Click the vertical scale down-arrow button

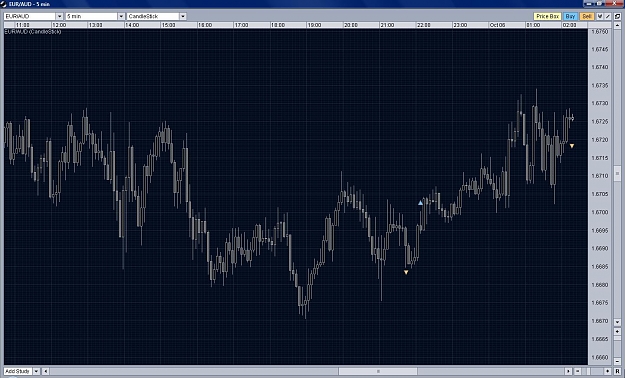tap(617, 322)
